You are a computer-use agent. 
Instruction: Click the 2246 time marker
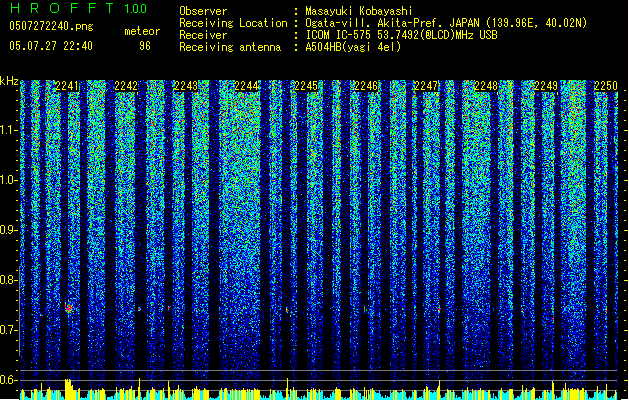click(366, 86)
